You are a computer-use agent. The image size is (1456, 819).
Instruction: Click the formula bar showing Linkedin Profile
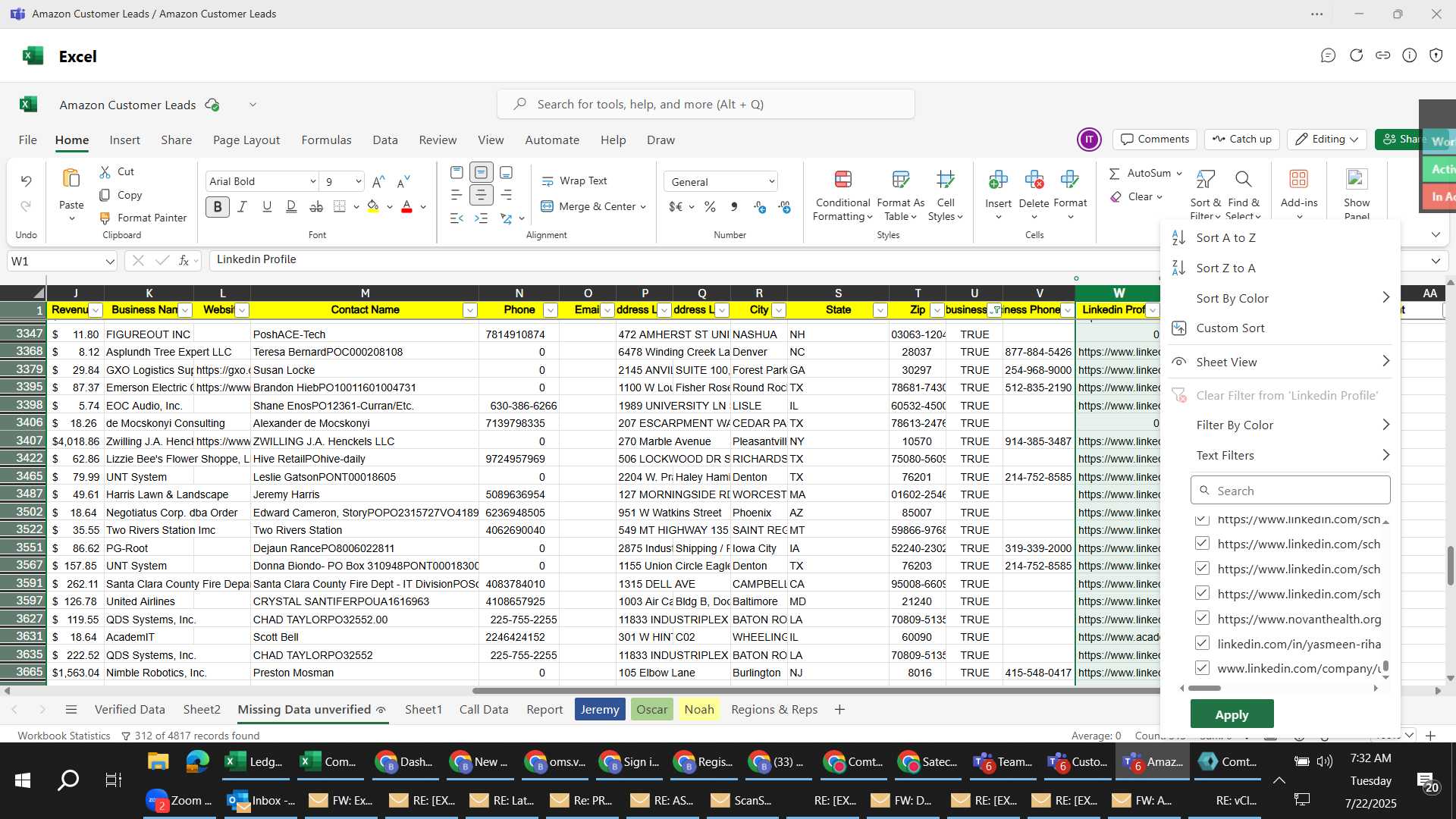(x=682, y=260)
